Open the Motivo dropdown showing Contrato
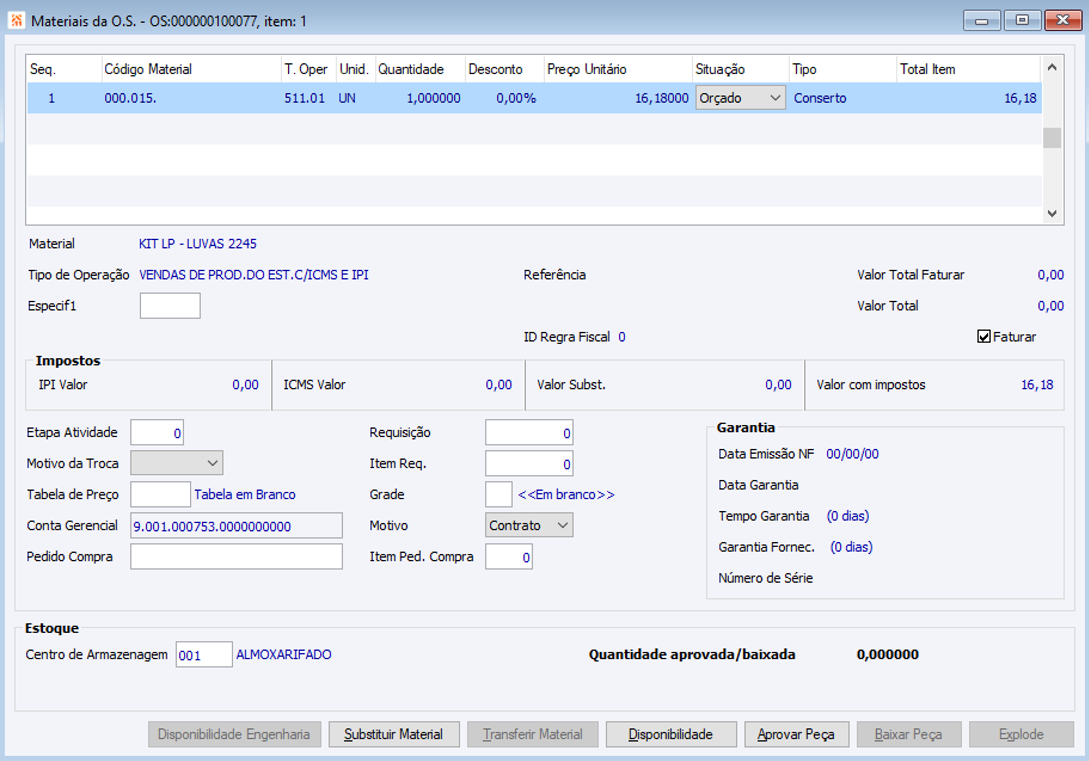The image size is (1089, 761). click(529, 525)
